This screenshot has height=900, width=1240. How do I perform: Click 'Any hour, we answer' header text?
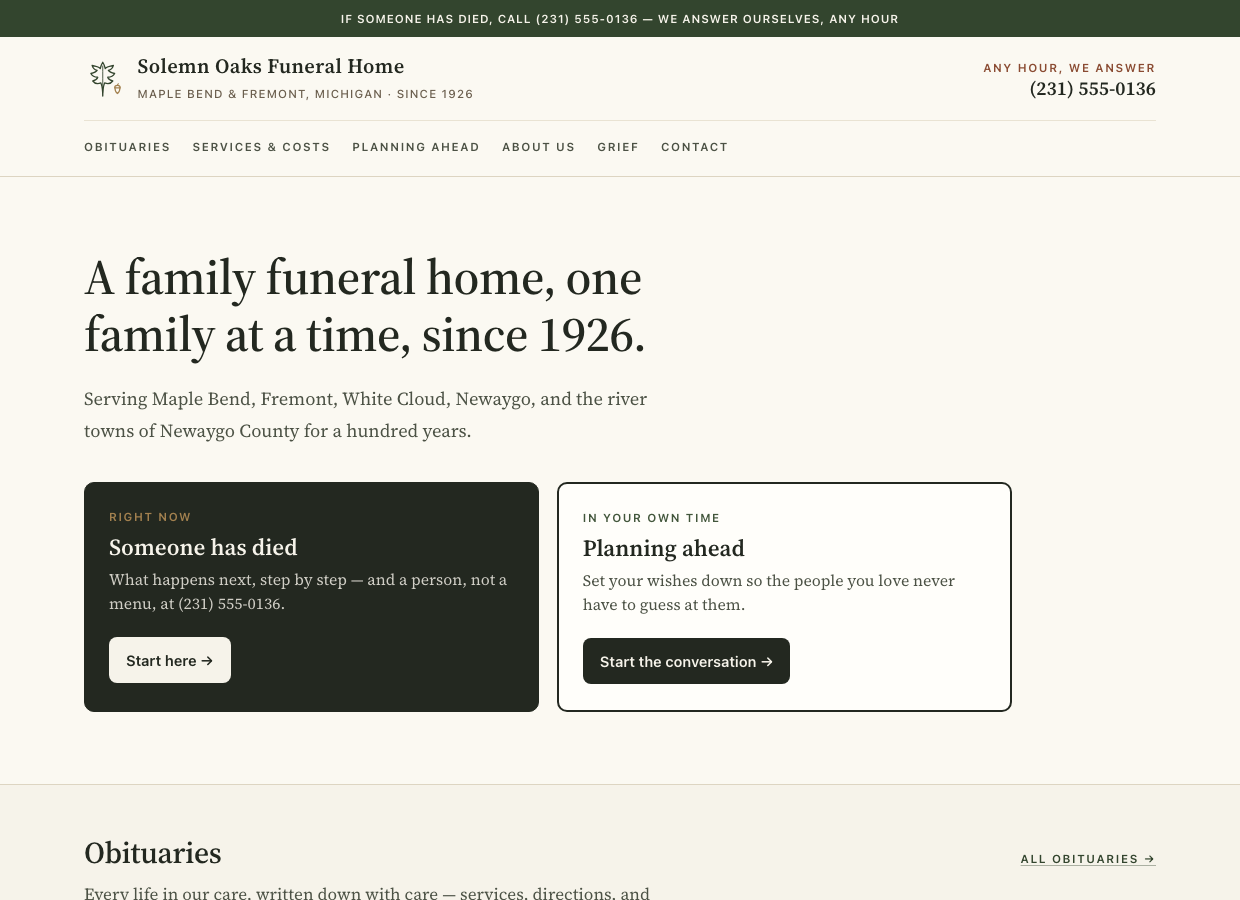(1069, 68)
